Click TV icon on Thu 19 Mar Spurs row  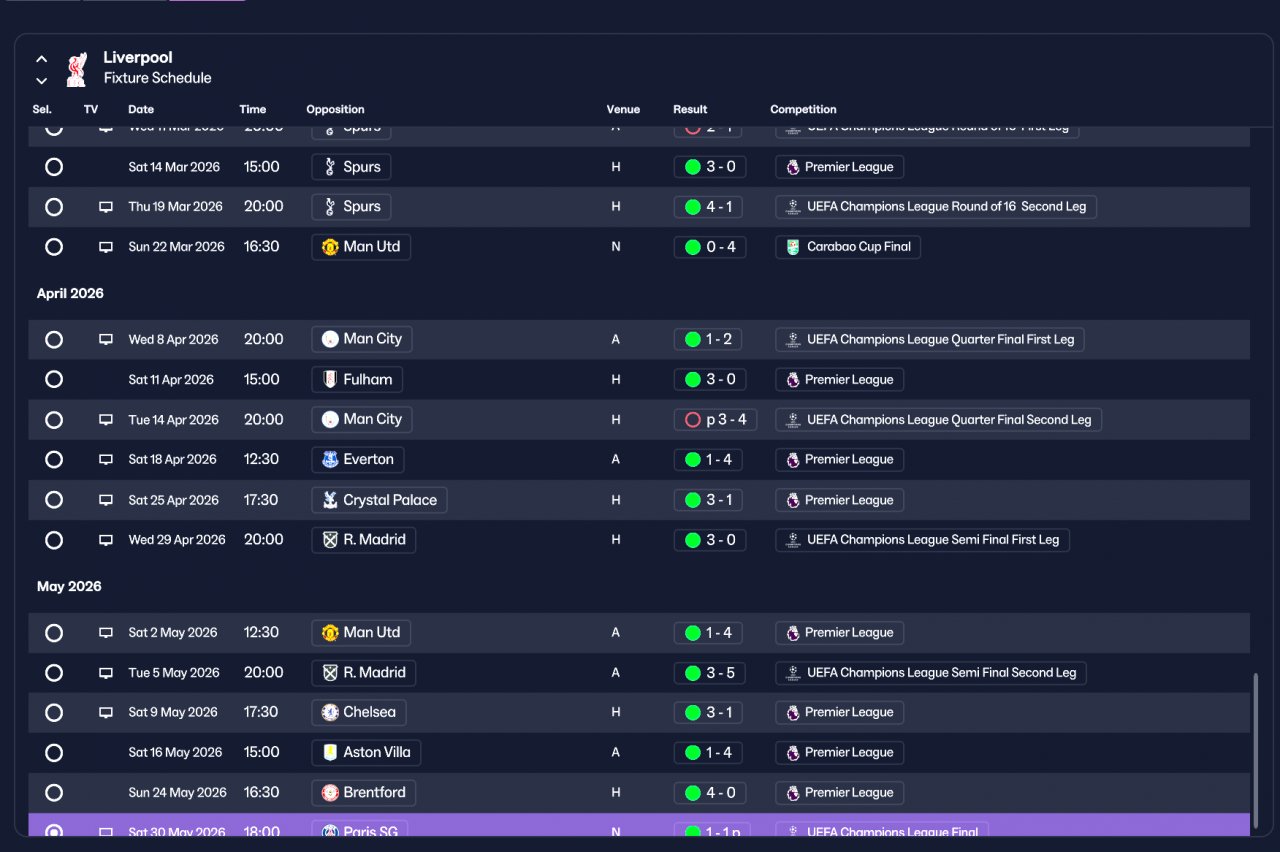click(x=106, y=207)
